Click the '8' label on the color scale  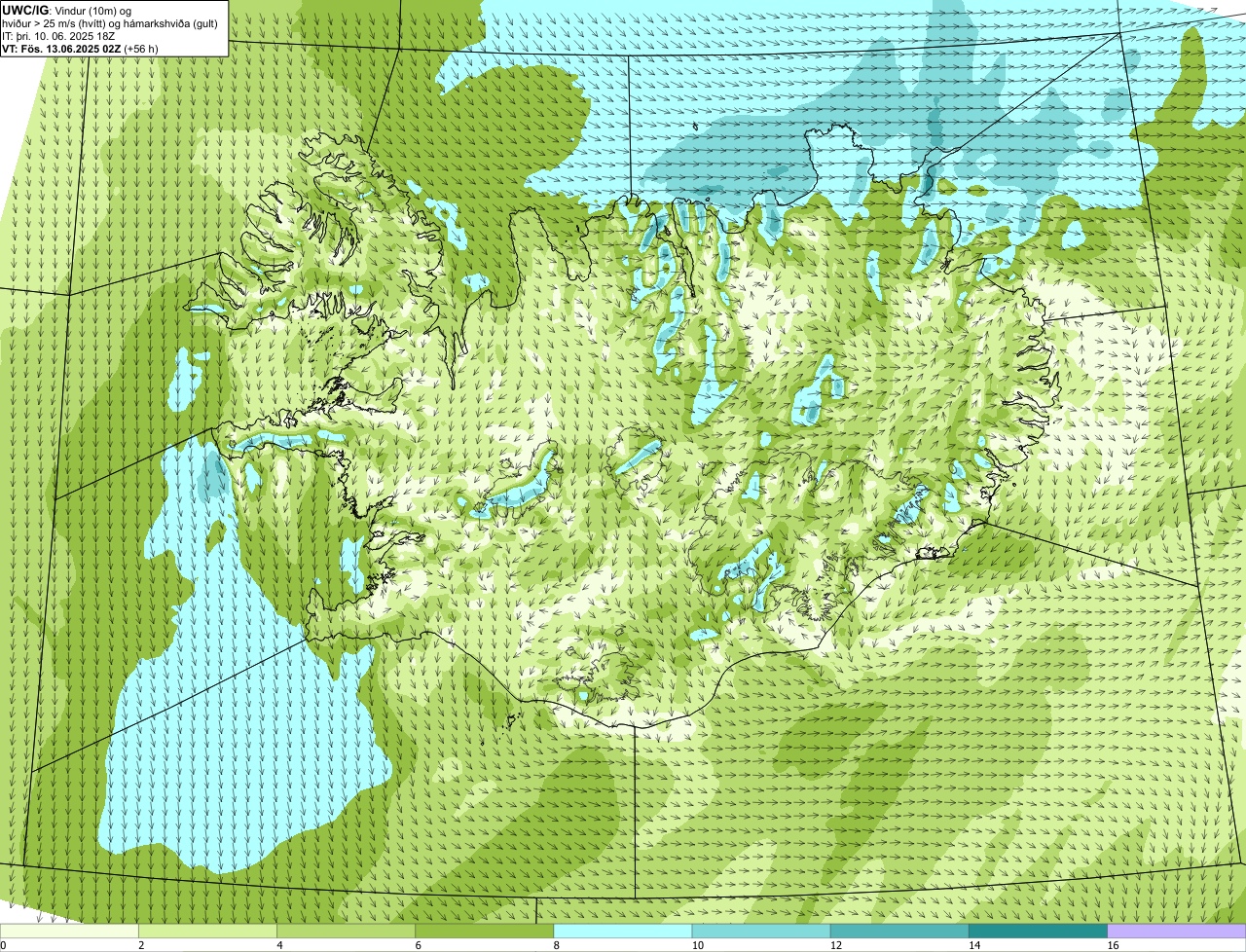[557, 945]
